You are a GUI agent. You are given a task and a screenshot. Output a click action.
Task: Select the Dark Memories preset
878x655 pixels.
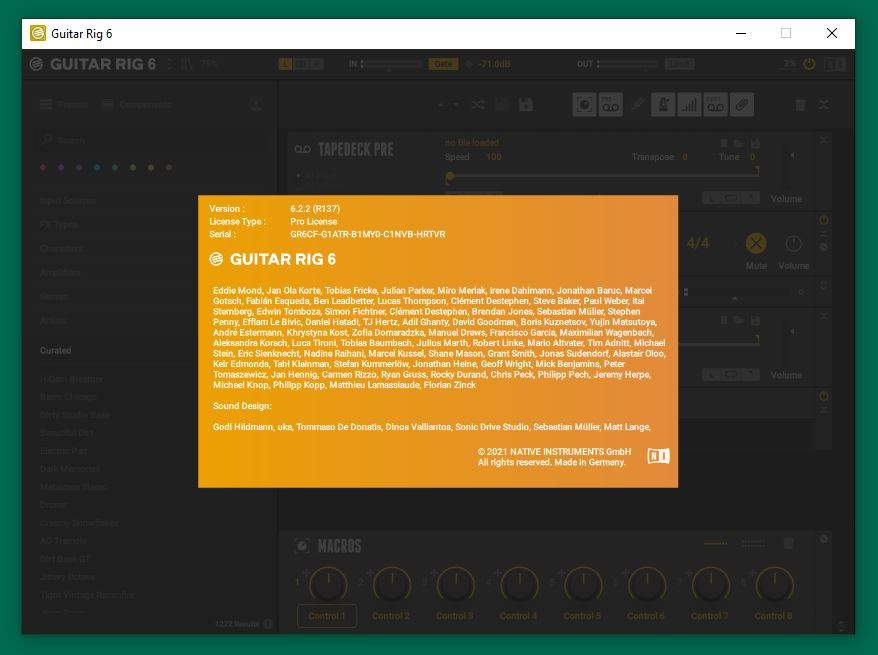[70, 469]
